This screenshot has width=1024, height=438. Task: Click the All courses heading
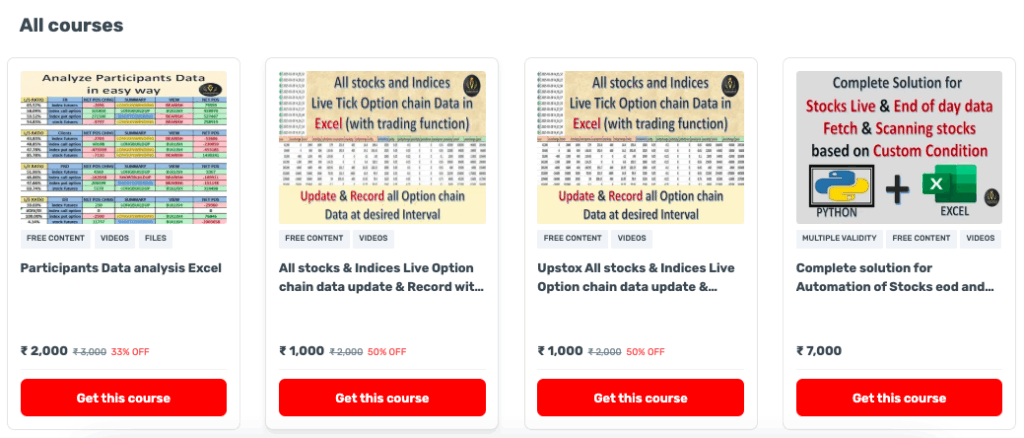tap(71, 25)
